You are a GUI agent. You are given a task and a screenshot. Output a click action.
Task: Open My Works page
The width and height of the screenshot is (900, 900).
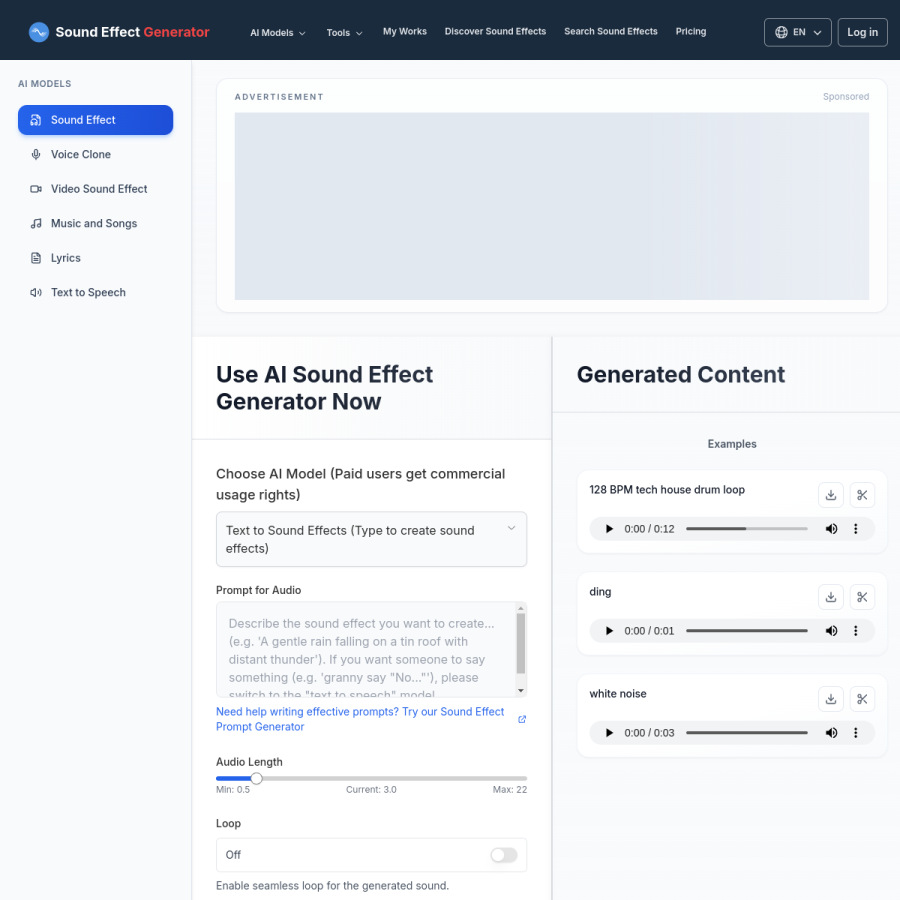click(405, 32)
